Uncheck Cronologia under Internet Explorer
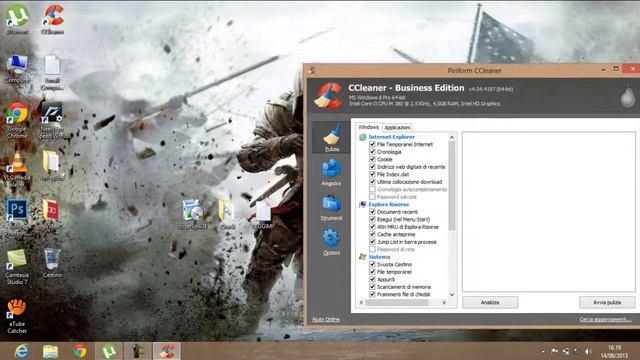Image resolution: width=640 pixels, height=360 pixels. [372, 151]
